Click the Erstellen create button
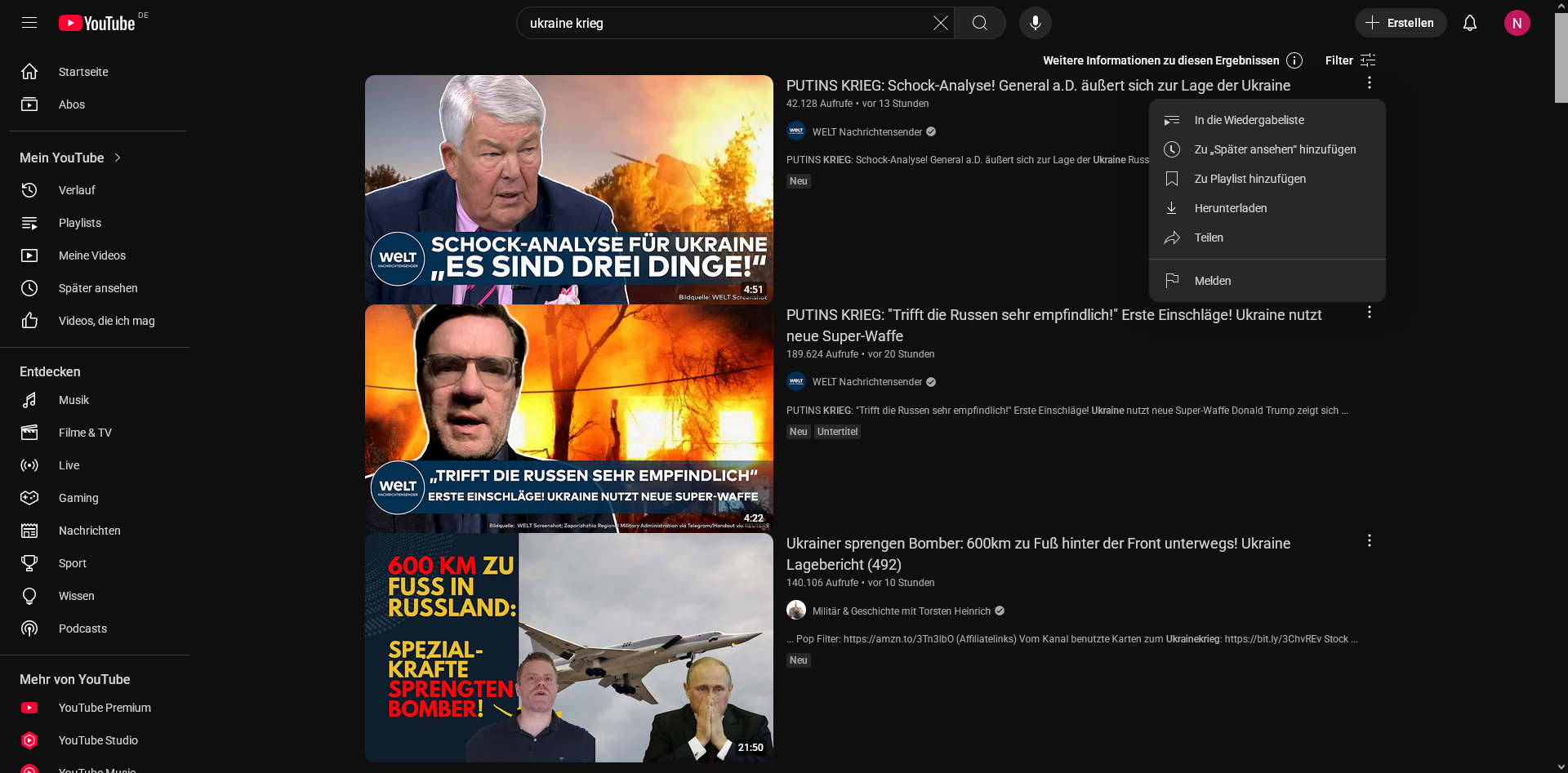Viewport: 1568px width, 773px height. pyautogui.click(x=1401, y=23)
